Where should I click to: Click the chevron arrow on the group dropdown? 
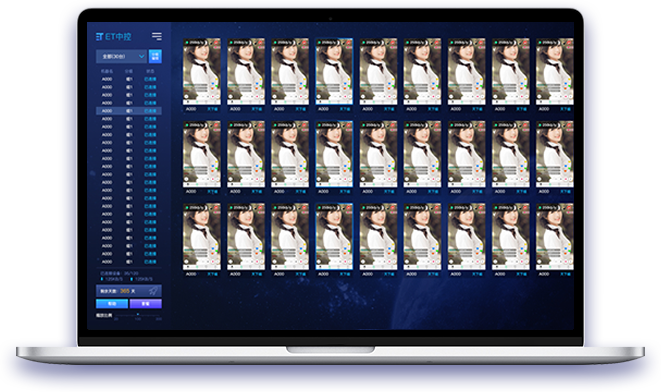[x=142, y=56]
